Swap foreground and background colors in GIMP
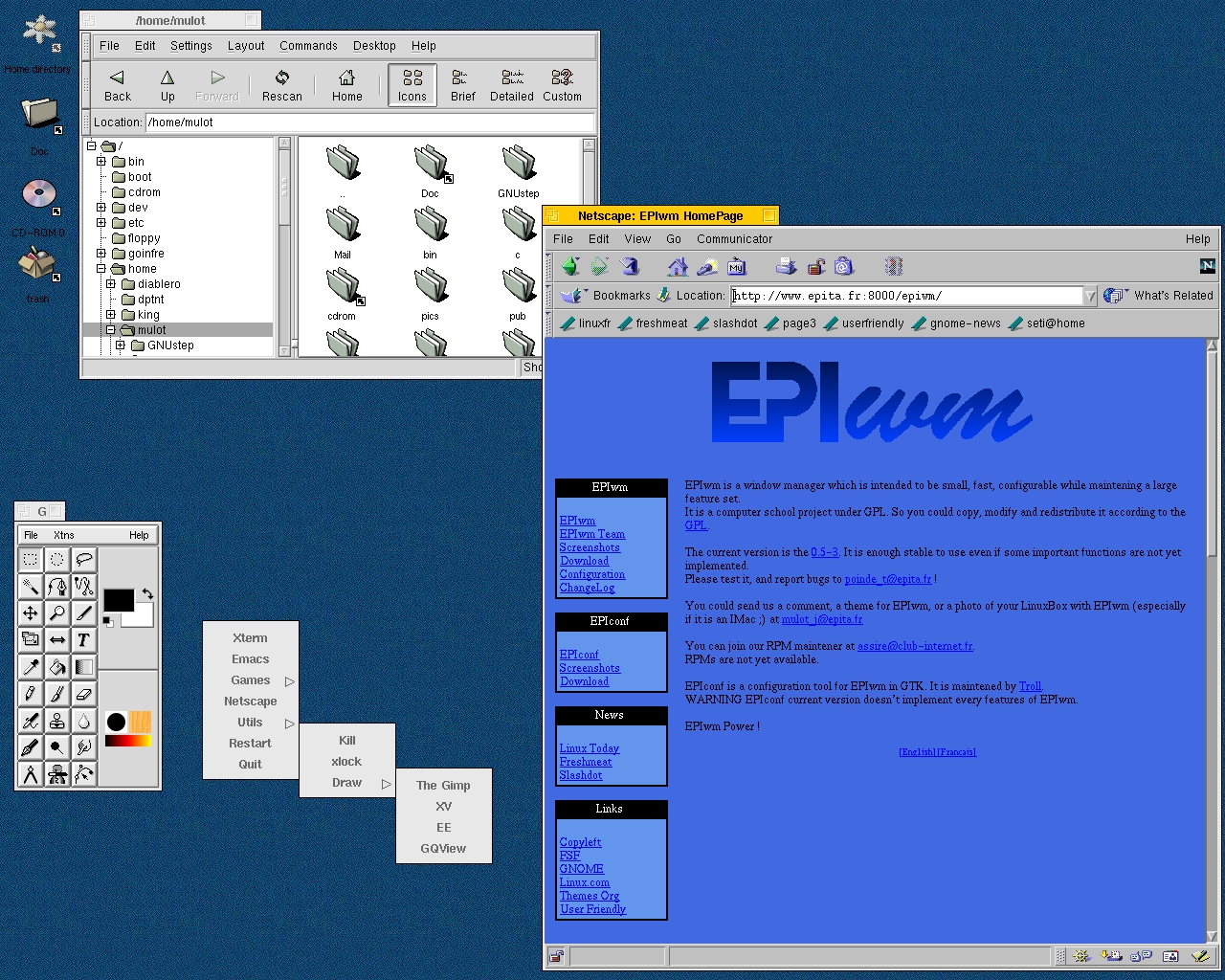 click(147, 594)
